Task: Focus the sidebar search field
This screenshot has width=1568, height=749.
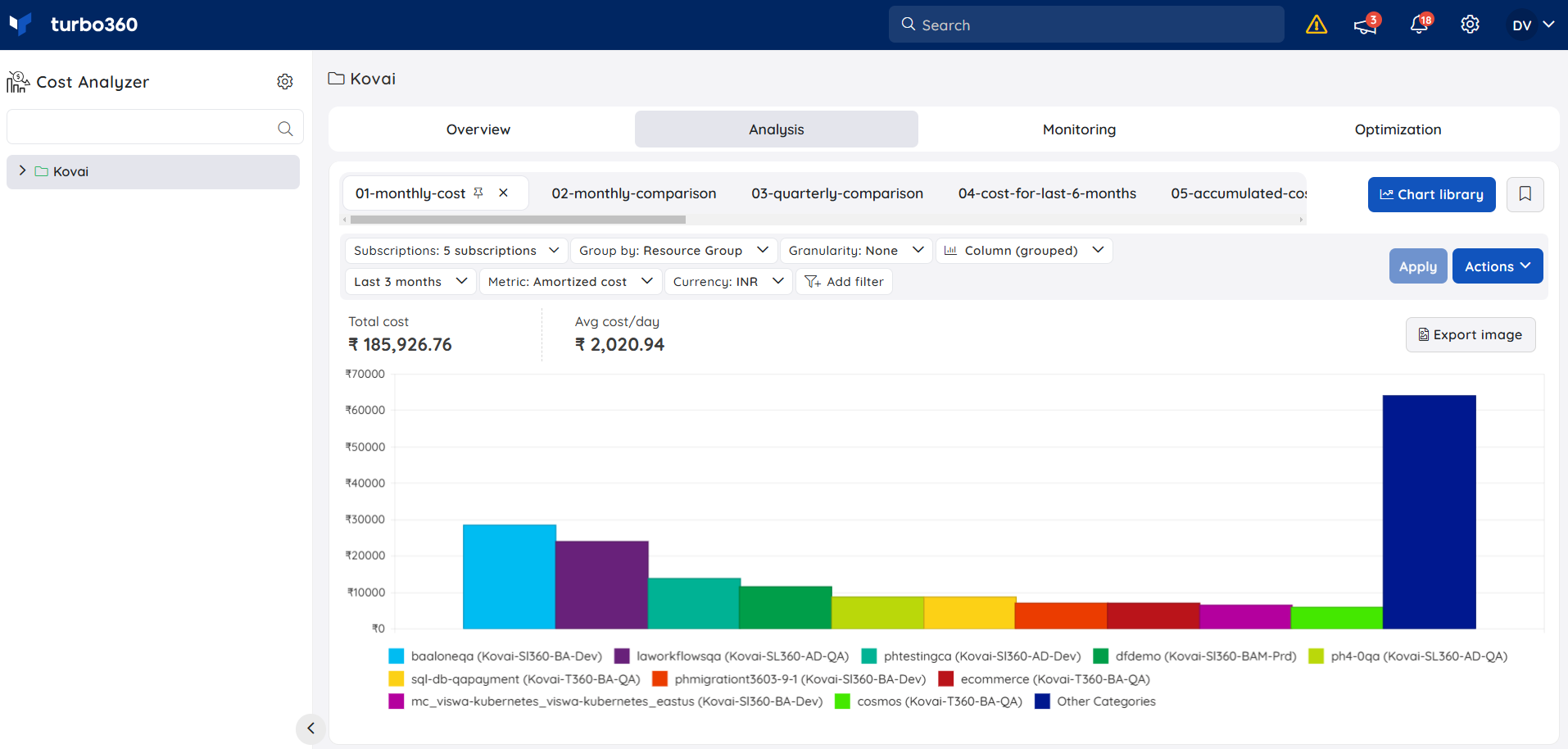Action: 155,127
